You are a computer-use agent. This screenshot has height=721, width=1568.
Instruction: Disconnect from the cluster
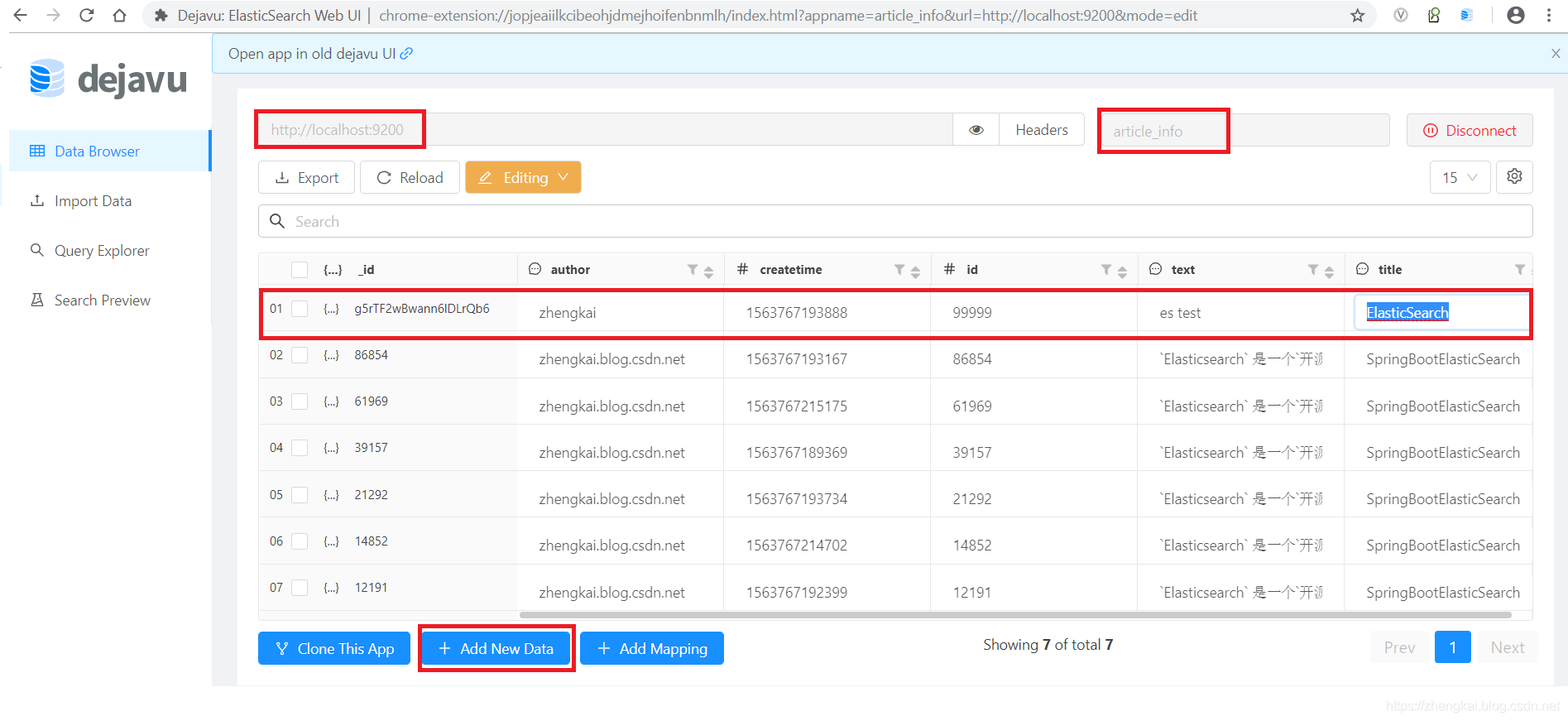(1470, 131)
